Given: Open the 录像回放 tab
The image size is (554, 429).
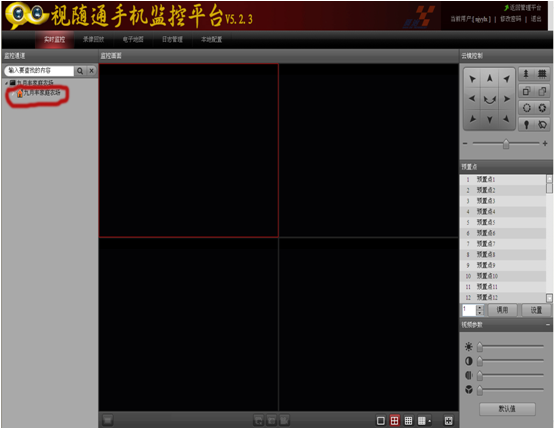Looking at the screenshot, I should pyautogui.click(x=94, y=39).
